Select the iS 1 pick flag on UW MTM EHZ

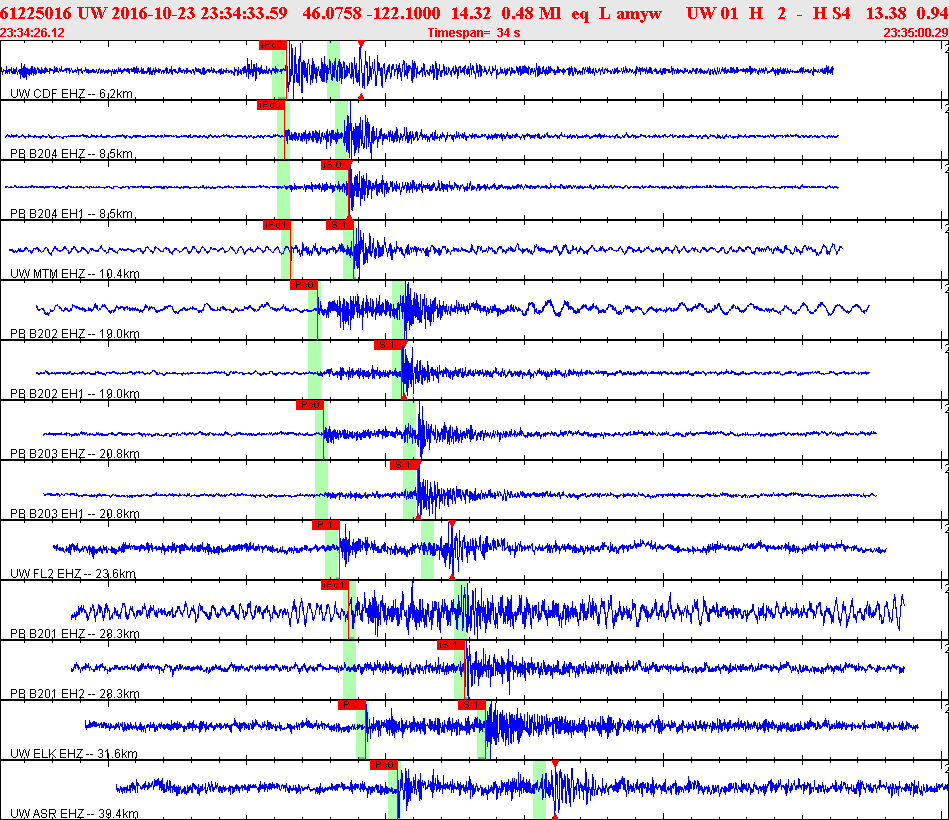(x=340, y=225)
